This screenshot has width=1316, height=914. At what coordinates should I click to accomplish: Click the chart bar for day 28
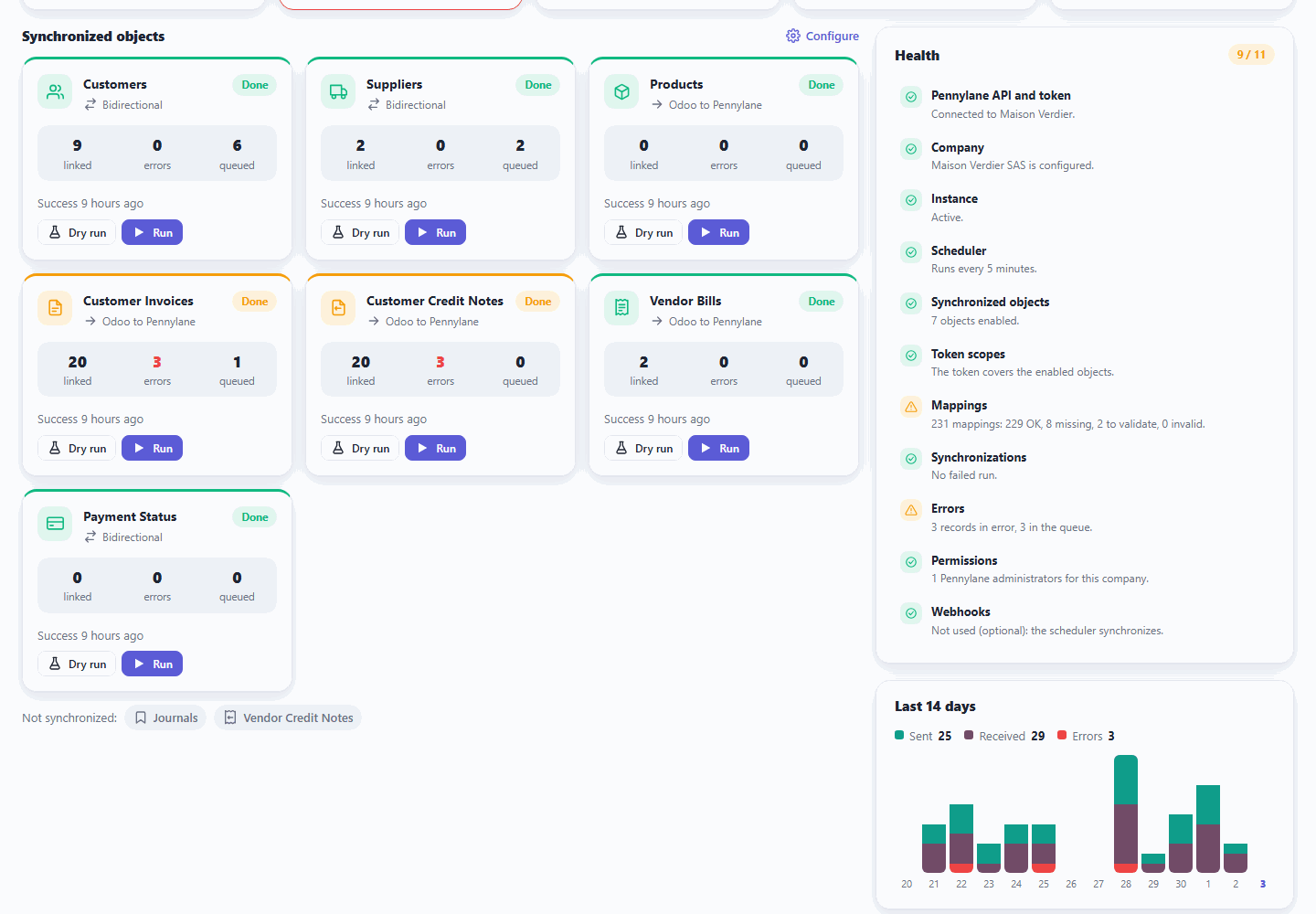1126,813
